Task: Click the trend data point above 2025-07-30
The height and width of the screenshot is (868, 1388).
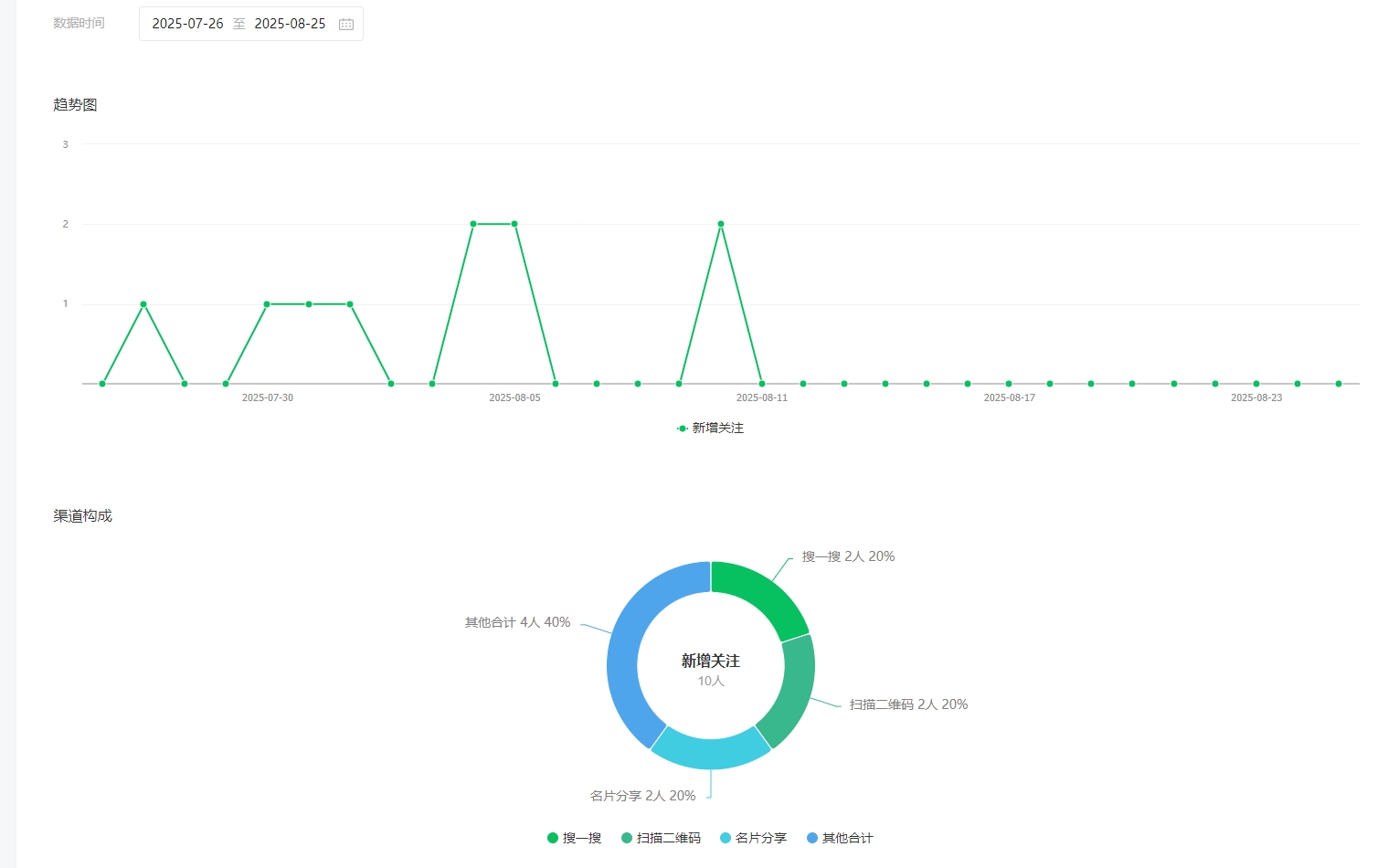Action: pos(267,304)
